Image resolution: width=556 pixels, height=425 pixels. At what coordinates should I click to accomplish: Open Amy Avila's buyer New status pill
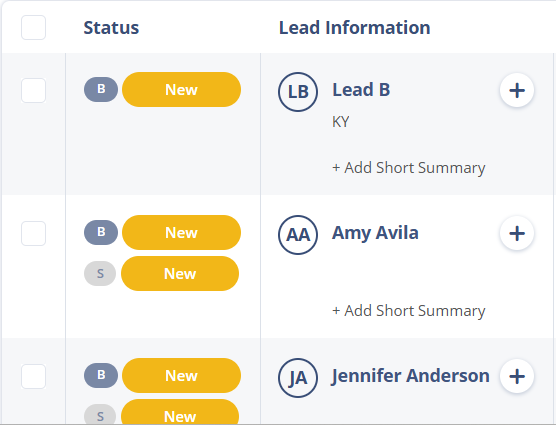point(182,233)
